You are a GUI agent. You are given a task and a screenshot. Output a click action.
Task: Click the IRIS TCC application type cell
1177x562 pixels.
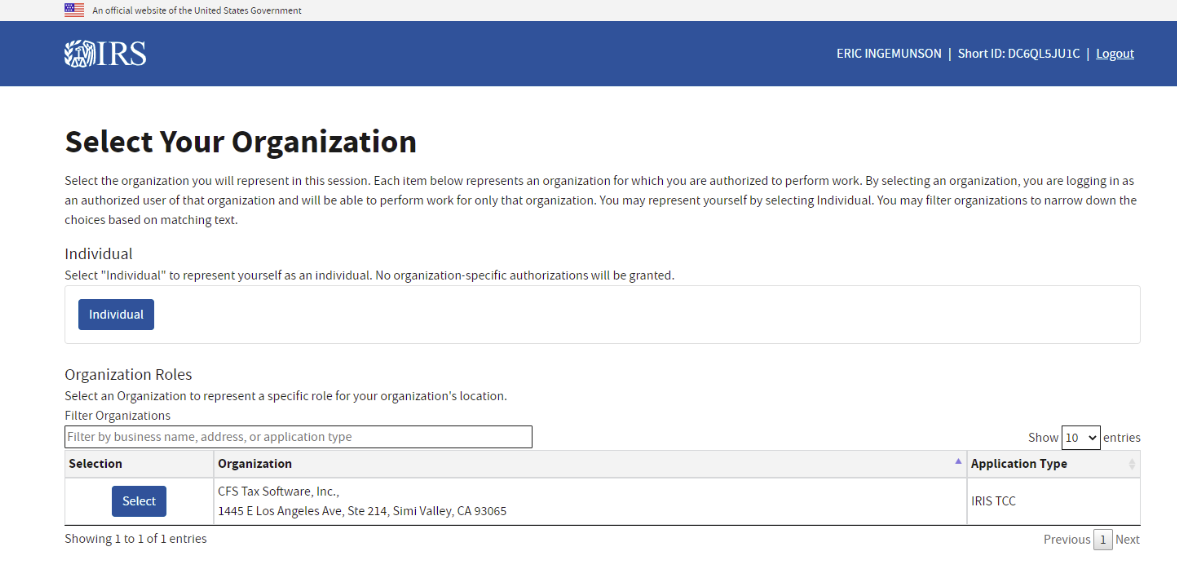[x=993, y=501]
